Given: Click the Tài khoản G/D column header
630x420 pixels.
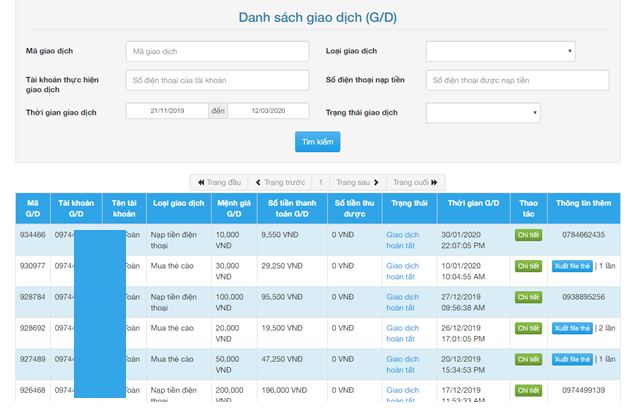Looking at the screenshot, I should point(76,208).
